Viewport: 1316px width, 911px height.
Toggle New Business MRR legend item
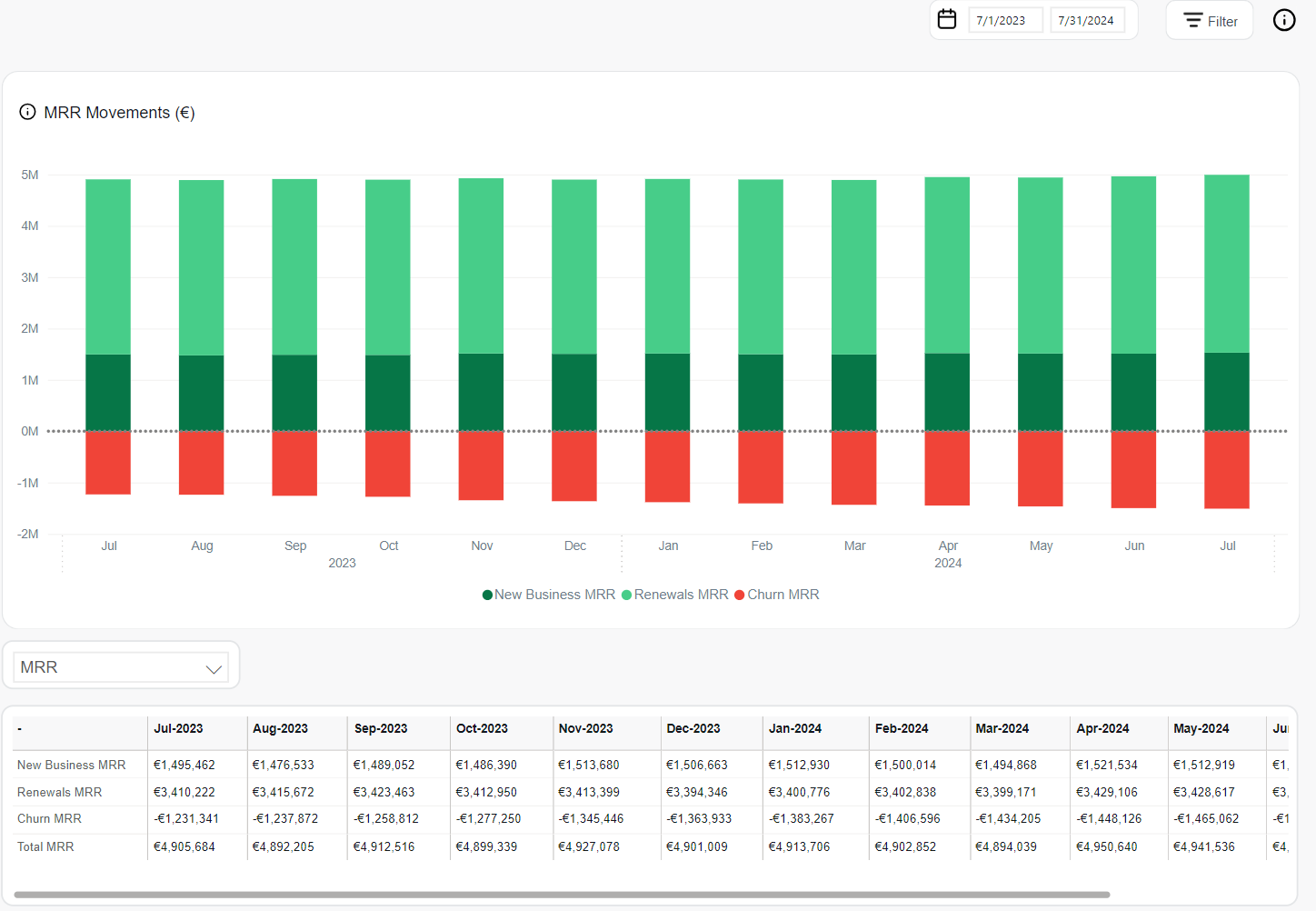549,595
